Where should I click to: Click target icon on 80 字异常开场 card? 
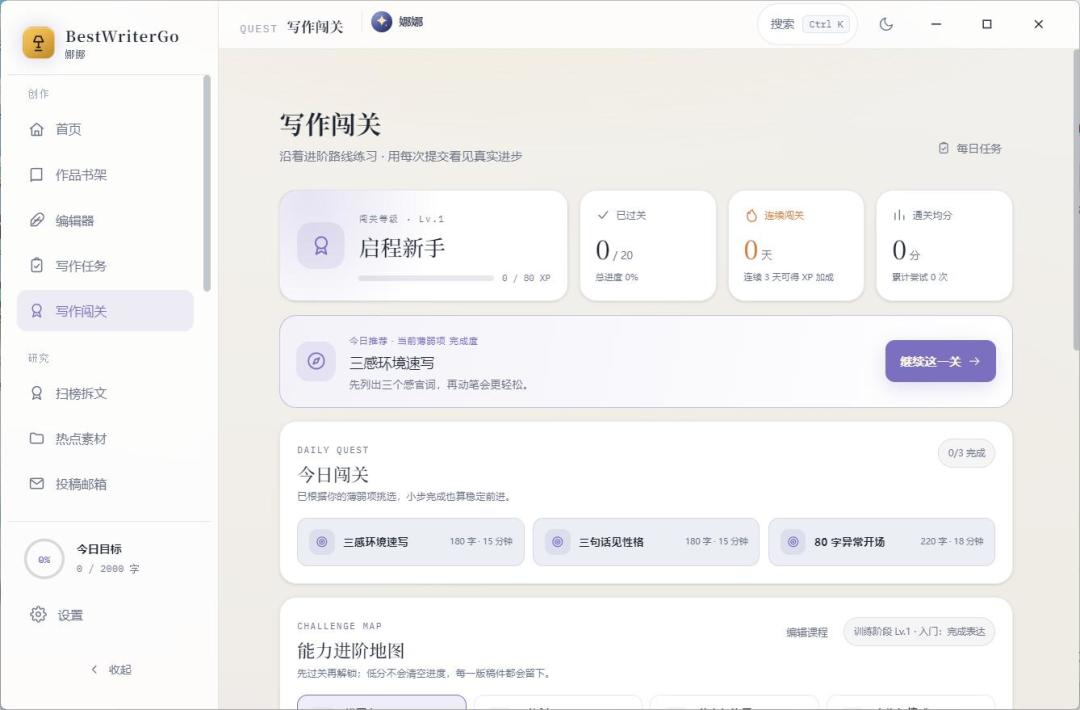click(x=793, y=542)
